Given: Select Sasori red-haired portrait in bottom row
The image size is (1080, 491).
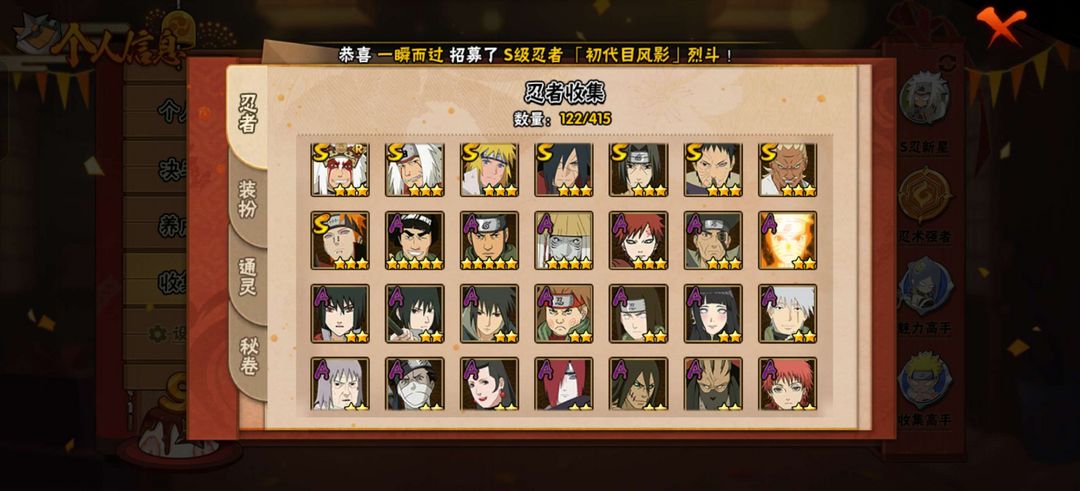Looking at the screenshot, I should pyautogui.click(x=787, y=384).
